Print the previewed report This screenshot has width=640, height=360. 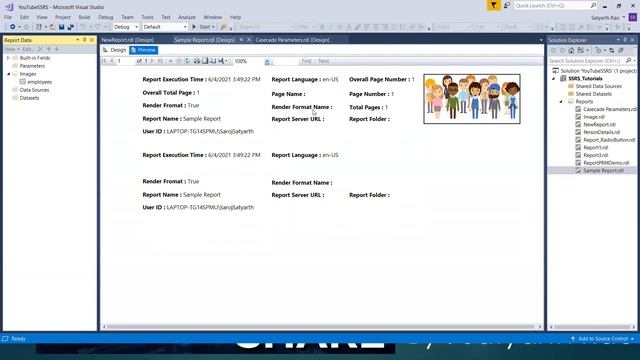pos(197,61)
